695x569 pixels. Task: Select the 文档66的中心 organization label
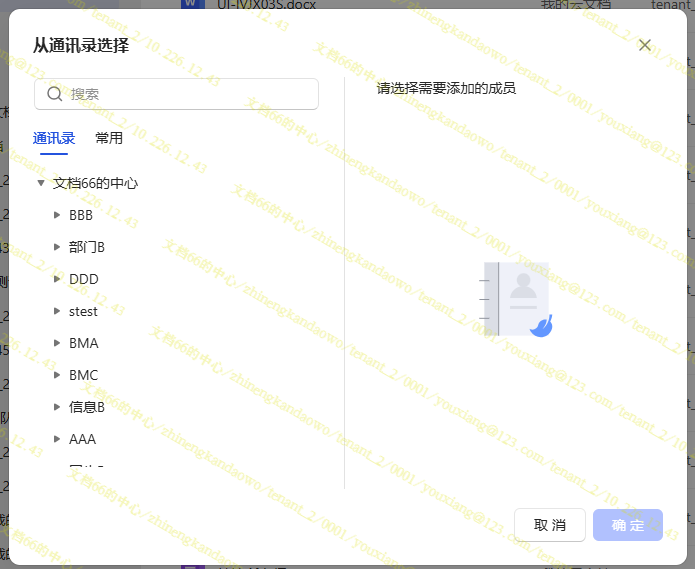pyautogui.click(x=95, y=183)
